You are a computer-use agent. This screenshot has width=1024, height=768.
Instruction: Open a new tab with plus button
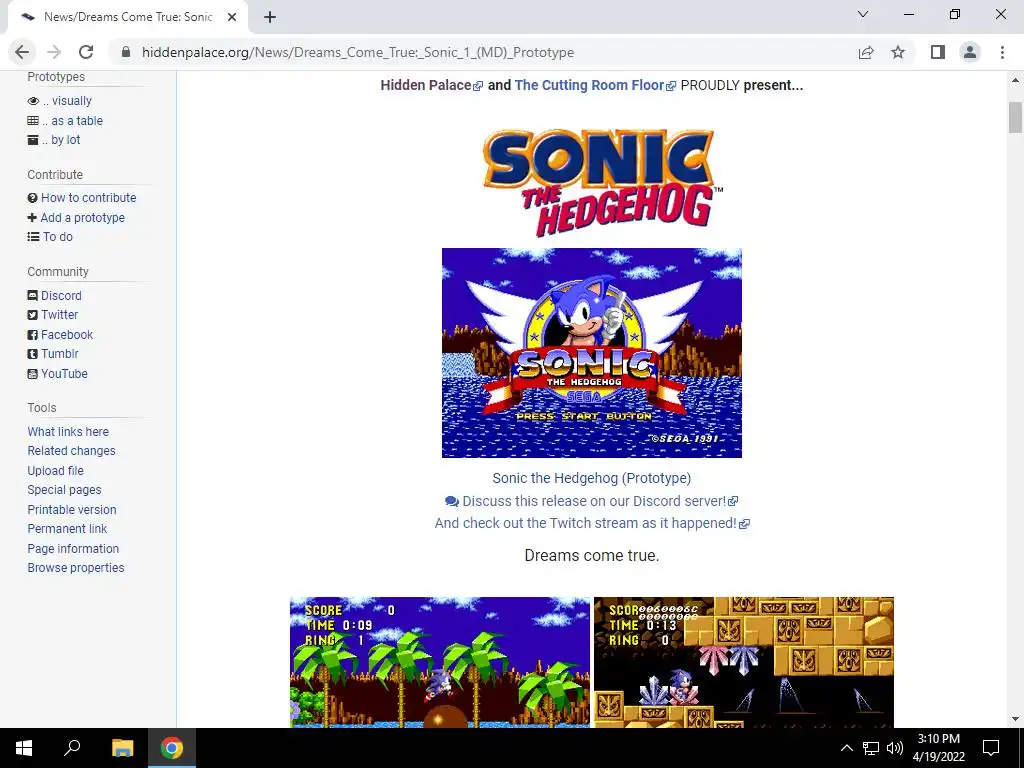pos(270,17)
